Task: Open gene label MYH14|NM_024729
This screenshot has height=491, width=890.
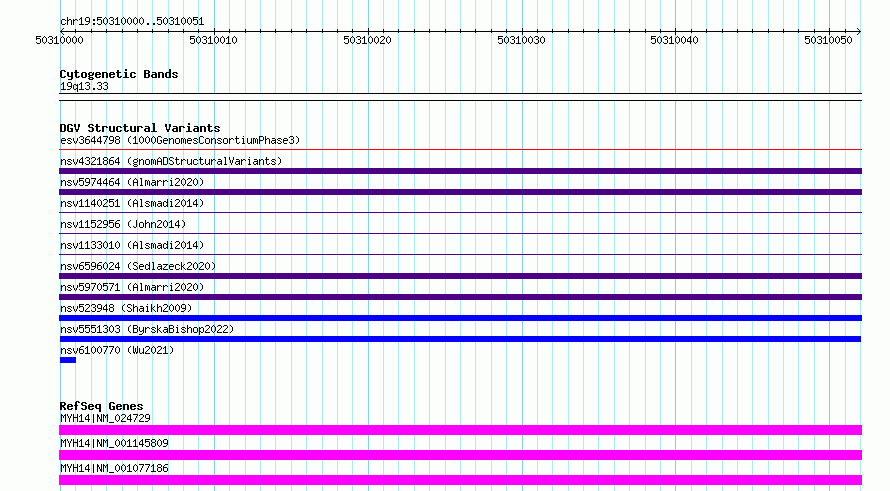Action: [105, 418]
